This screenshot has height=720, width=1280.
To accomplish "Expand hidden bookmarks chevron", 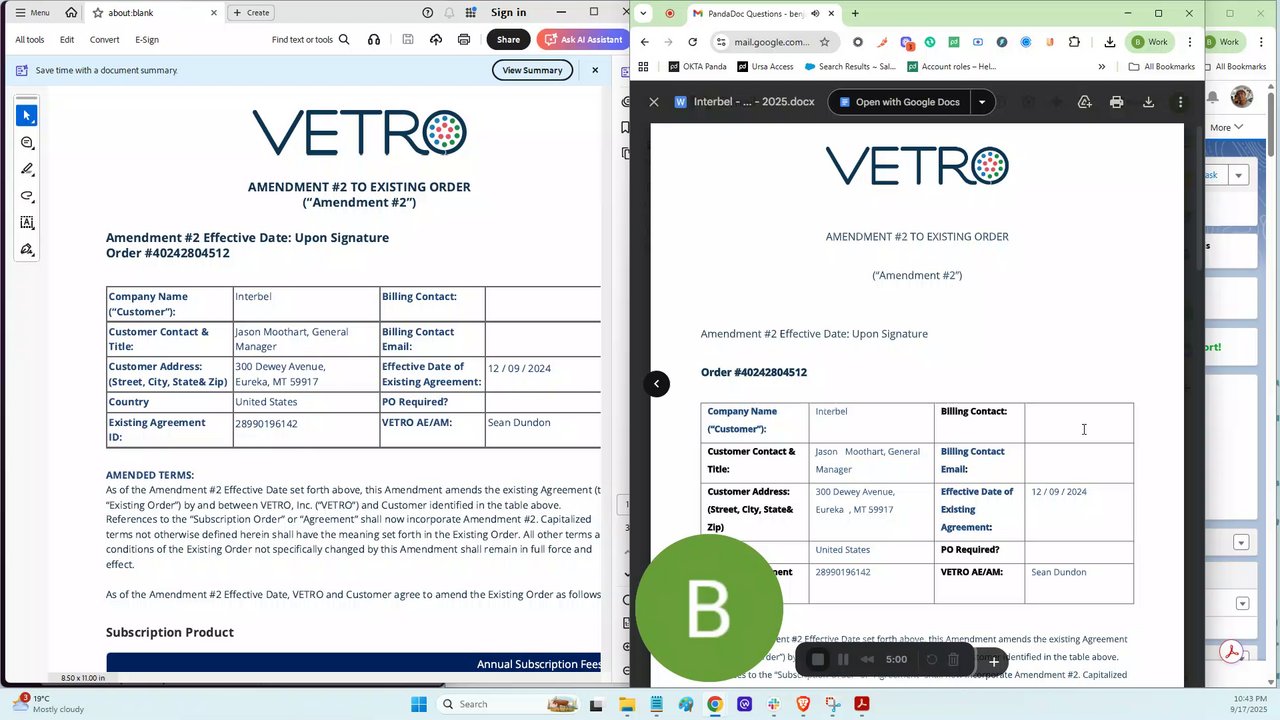I will (x=1102, y=67).
